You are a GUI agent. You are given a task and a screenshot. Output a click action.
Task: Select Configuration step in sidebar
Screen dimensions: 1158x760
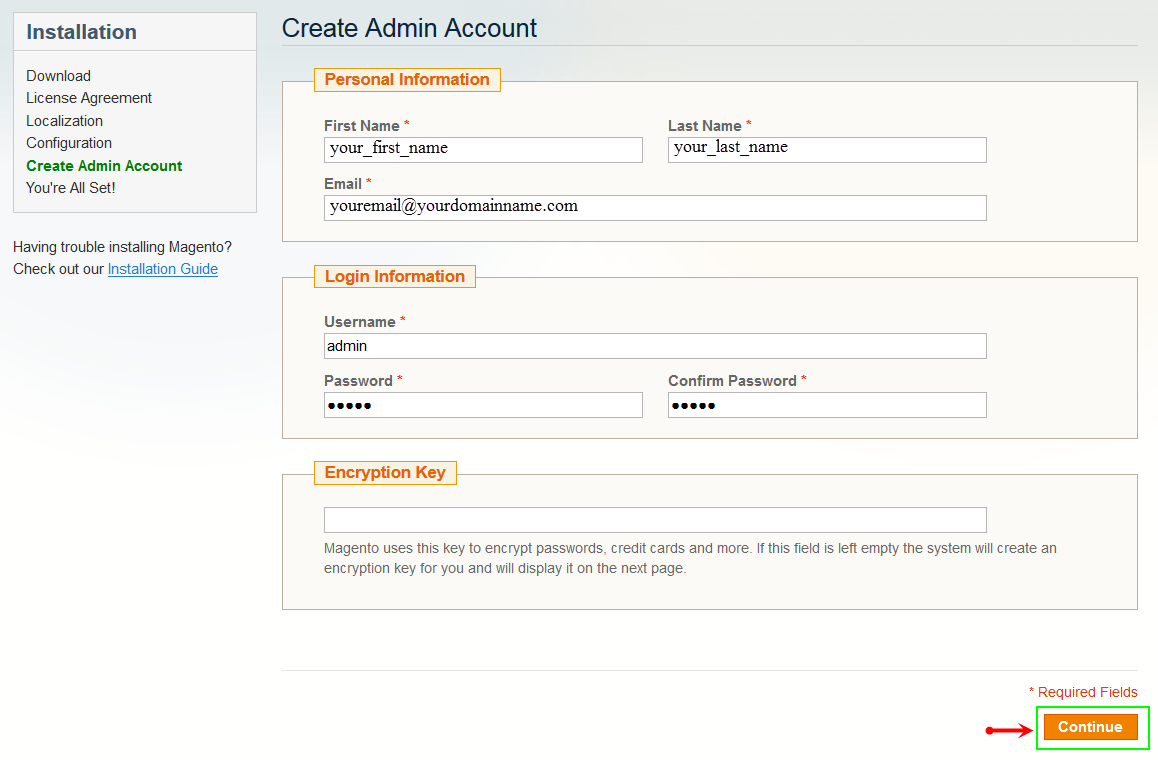point(69,143)
